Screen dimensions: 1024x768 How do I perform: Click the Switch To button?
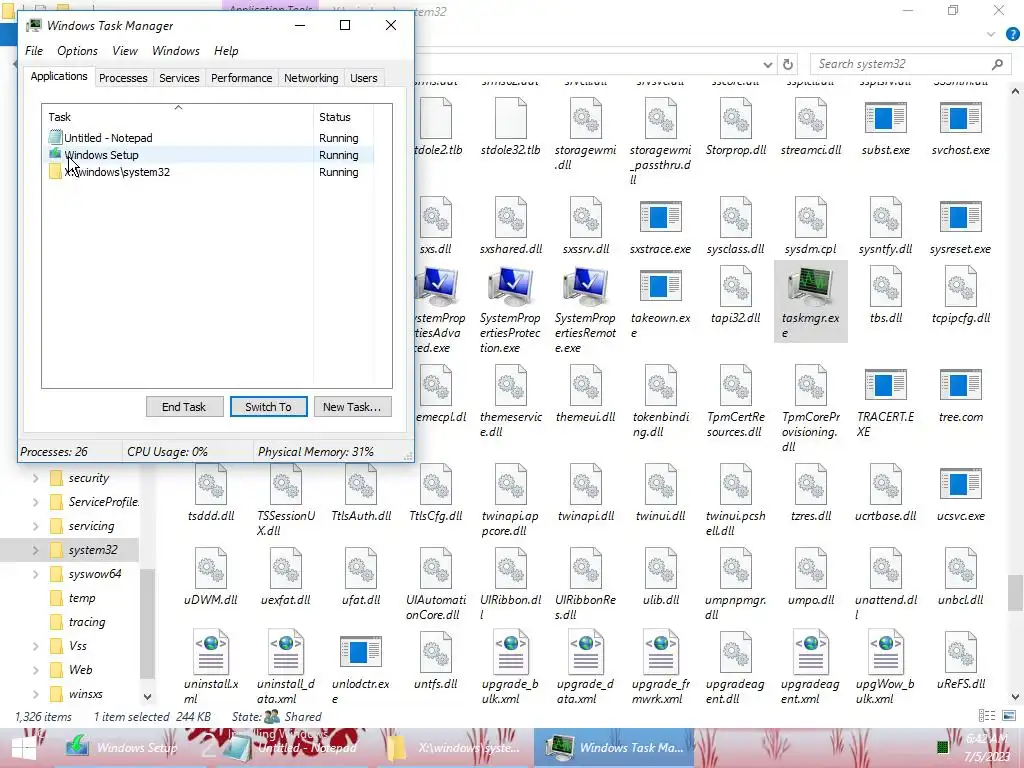268,407
